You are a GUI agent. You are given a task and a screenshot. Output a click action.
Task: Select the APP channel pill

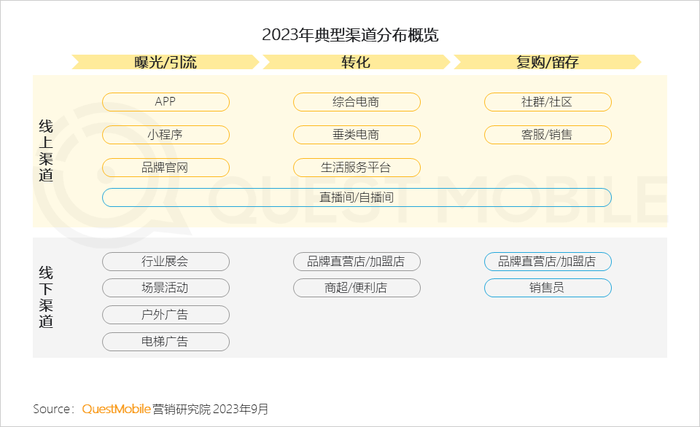166,102
